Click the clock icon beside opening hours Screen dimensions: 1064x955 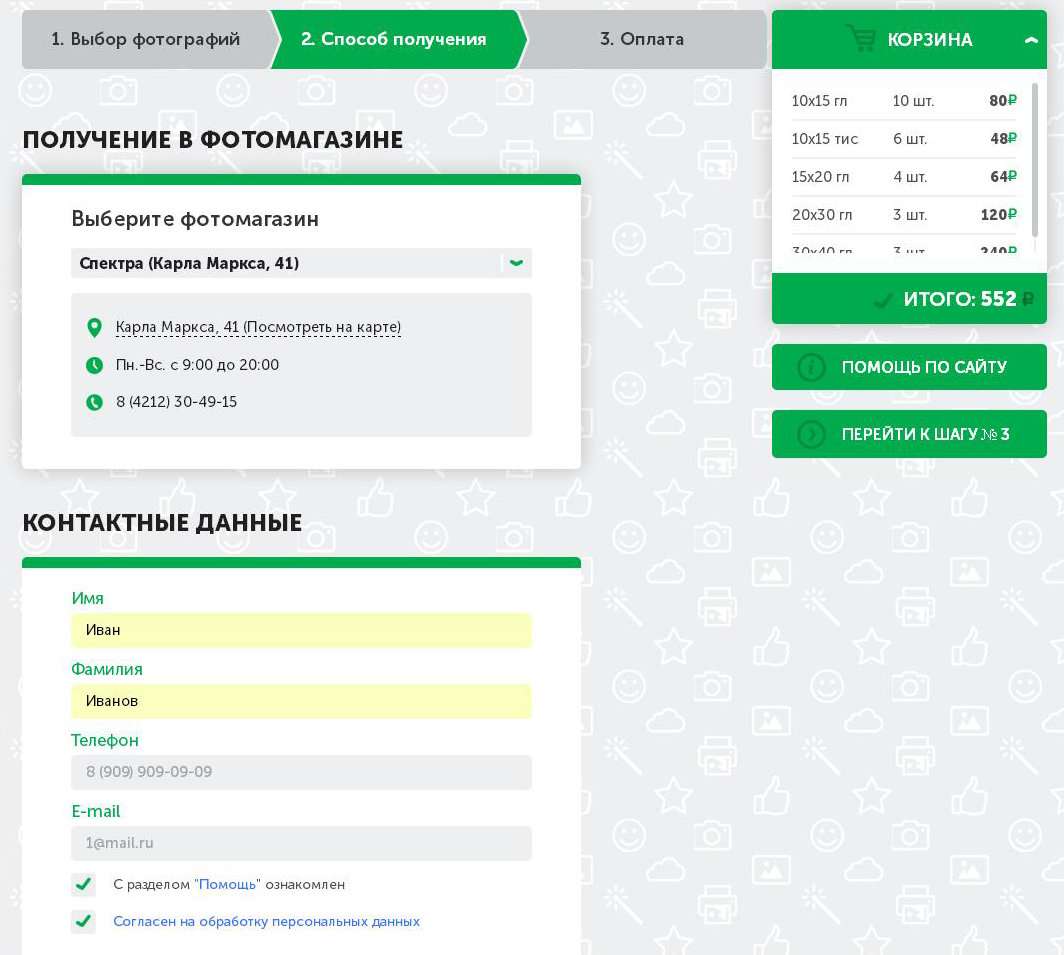tap(94, 365)
